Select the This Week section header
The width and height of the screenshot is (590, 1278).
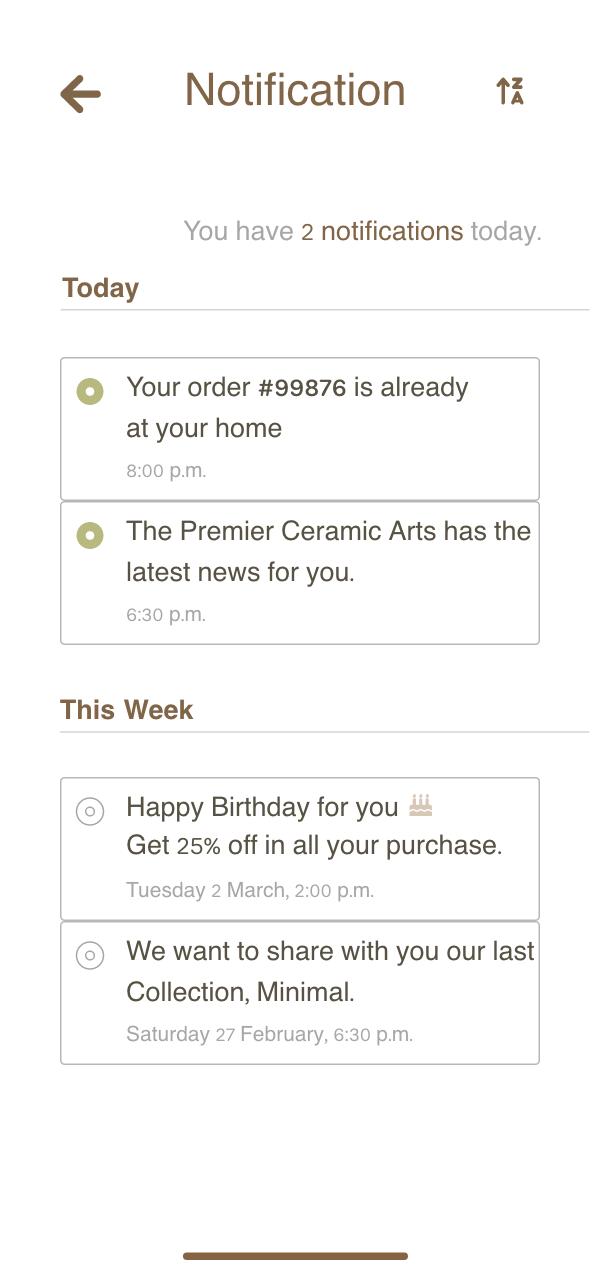tap(126, 710)
